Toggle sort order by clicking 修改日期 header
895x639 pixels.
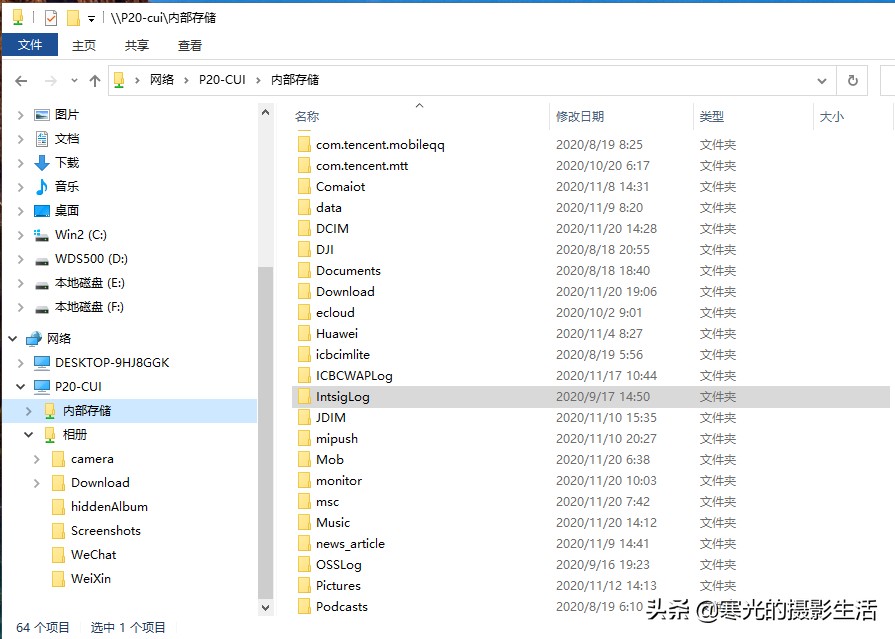pyautogui.click(x=580, y=116)
